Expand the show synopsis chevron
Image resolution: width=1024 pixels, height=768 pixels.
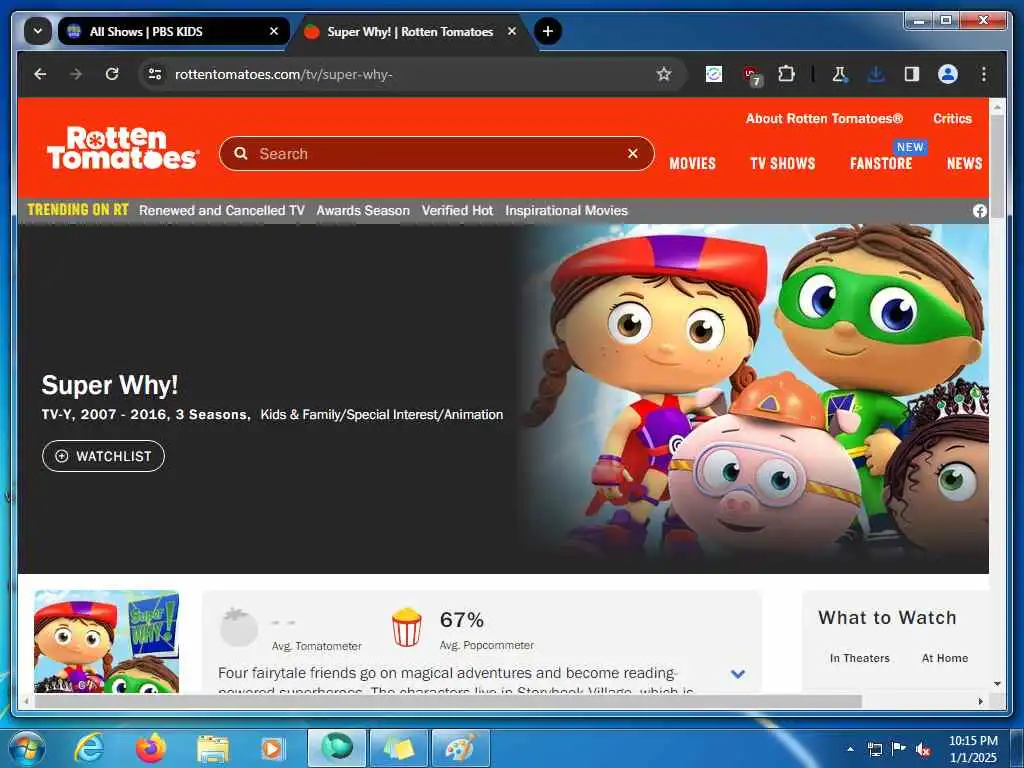click(738, 674)
